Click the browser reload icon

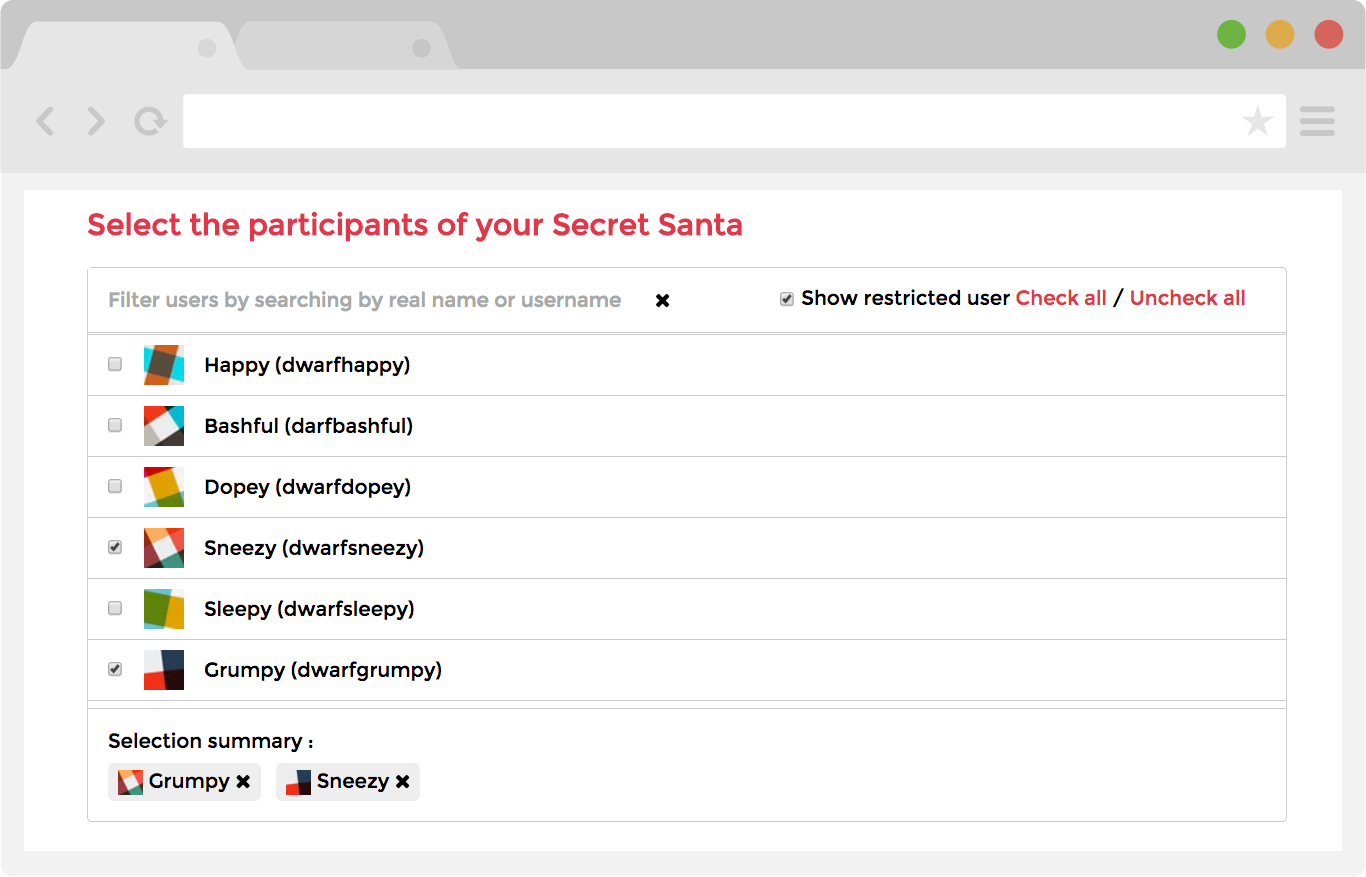[148, 121]
